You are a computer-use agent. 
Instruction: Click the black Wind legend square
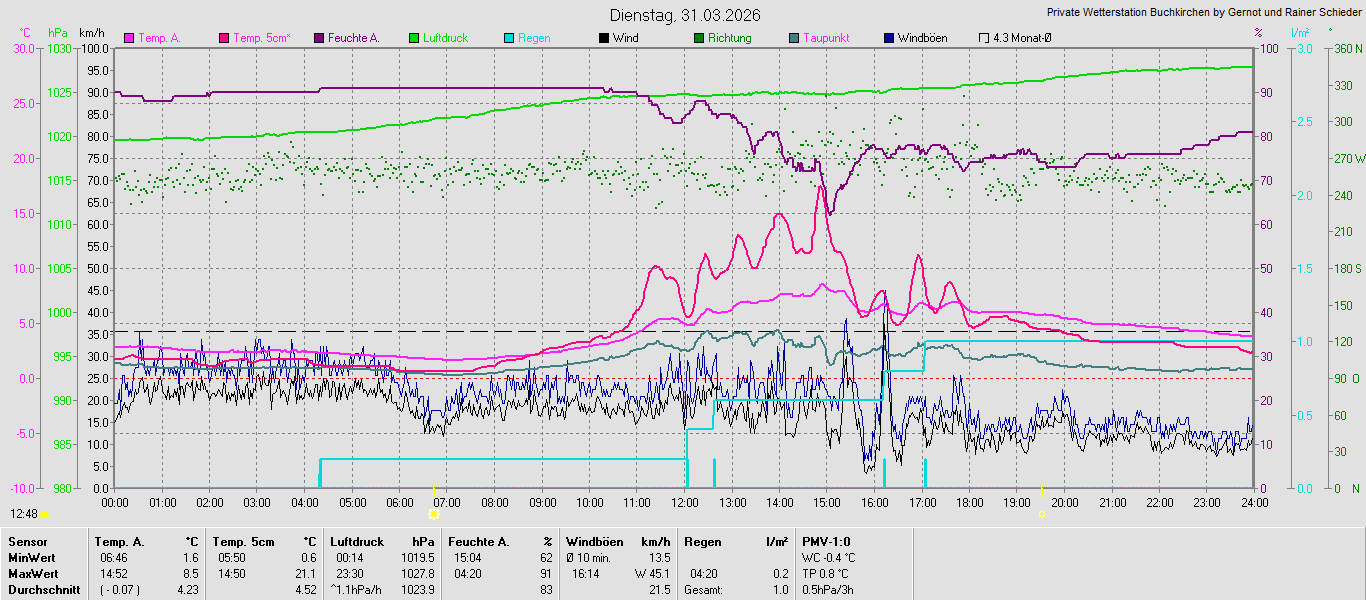click(x=604, y=38)
